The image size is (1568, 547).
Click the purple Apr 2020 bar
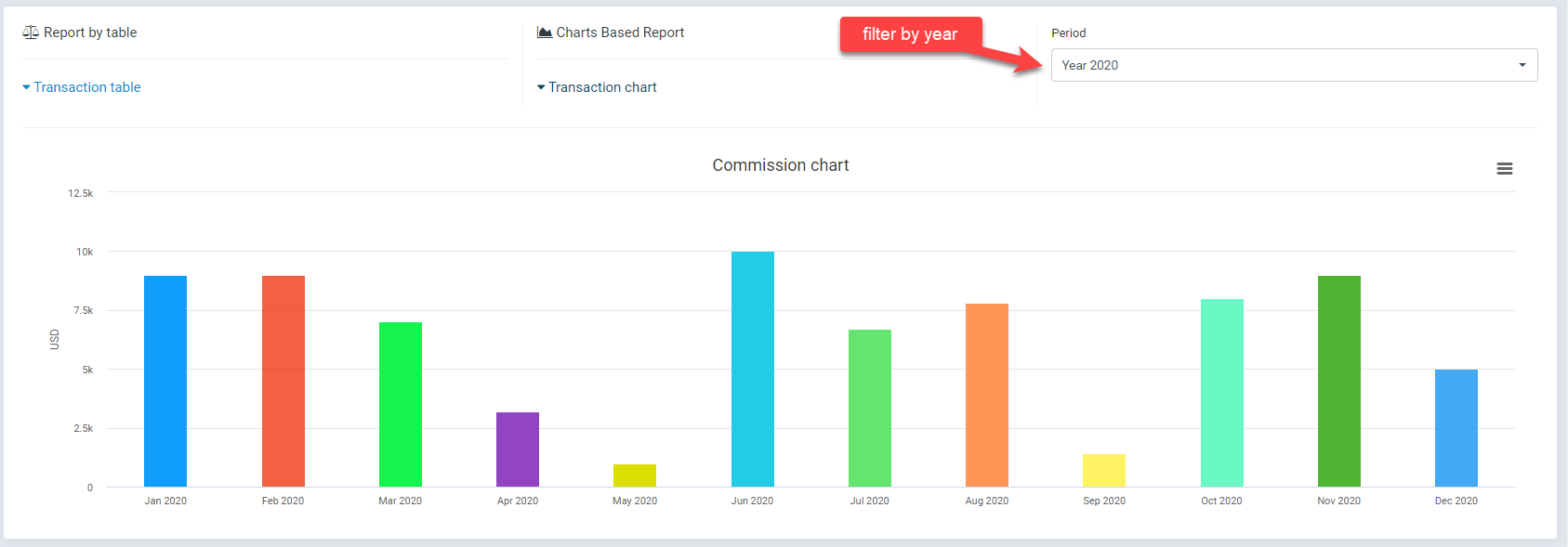coord(518,449)
